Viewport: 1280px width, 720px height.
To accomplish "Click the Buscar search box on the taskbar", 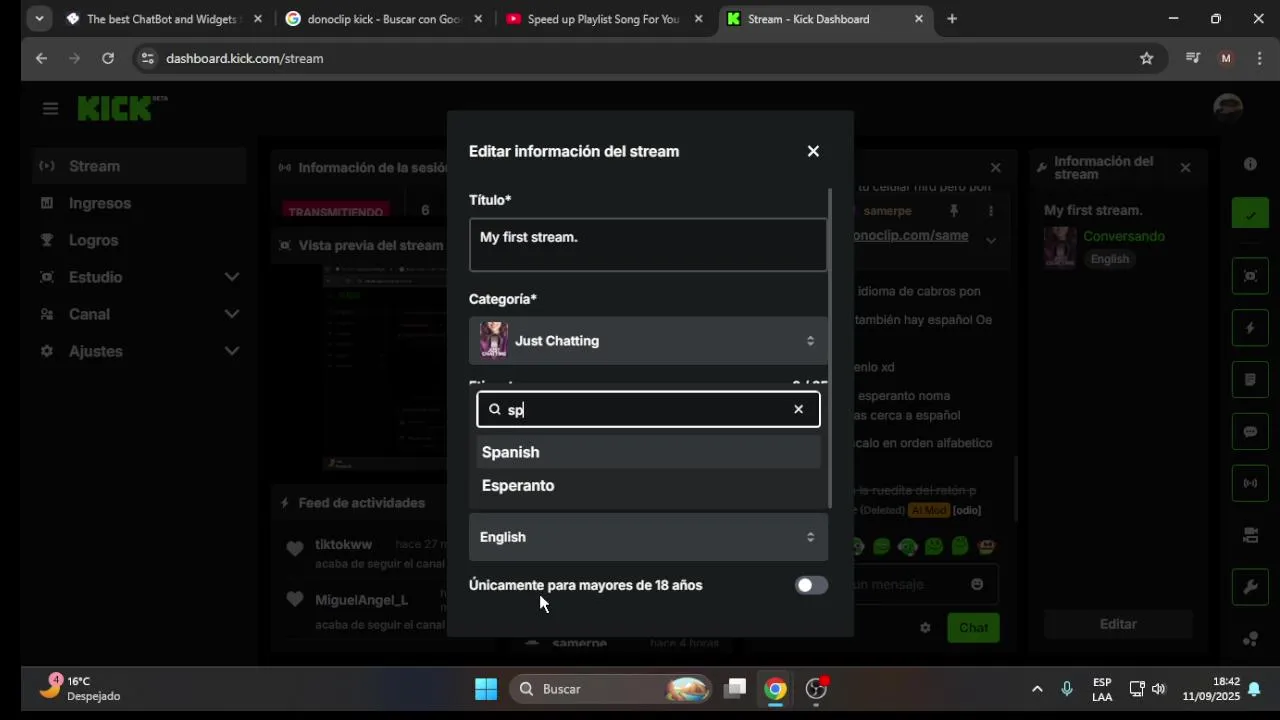I will pos(612,689).
